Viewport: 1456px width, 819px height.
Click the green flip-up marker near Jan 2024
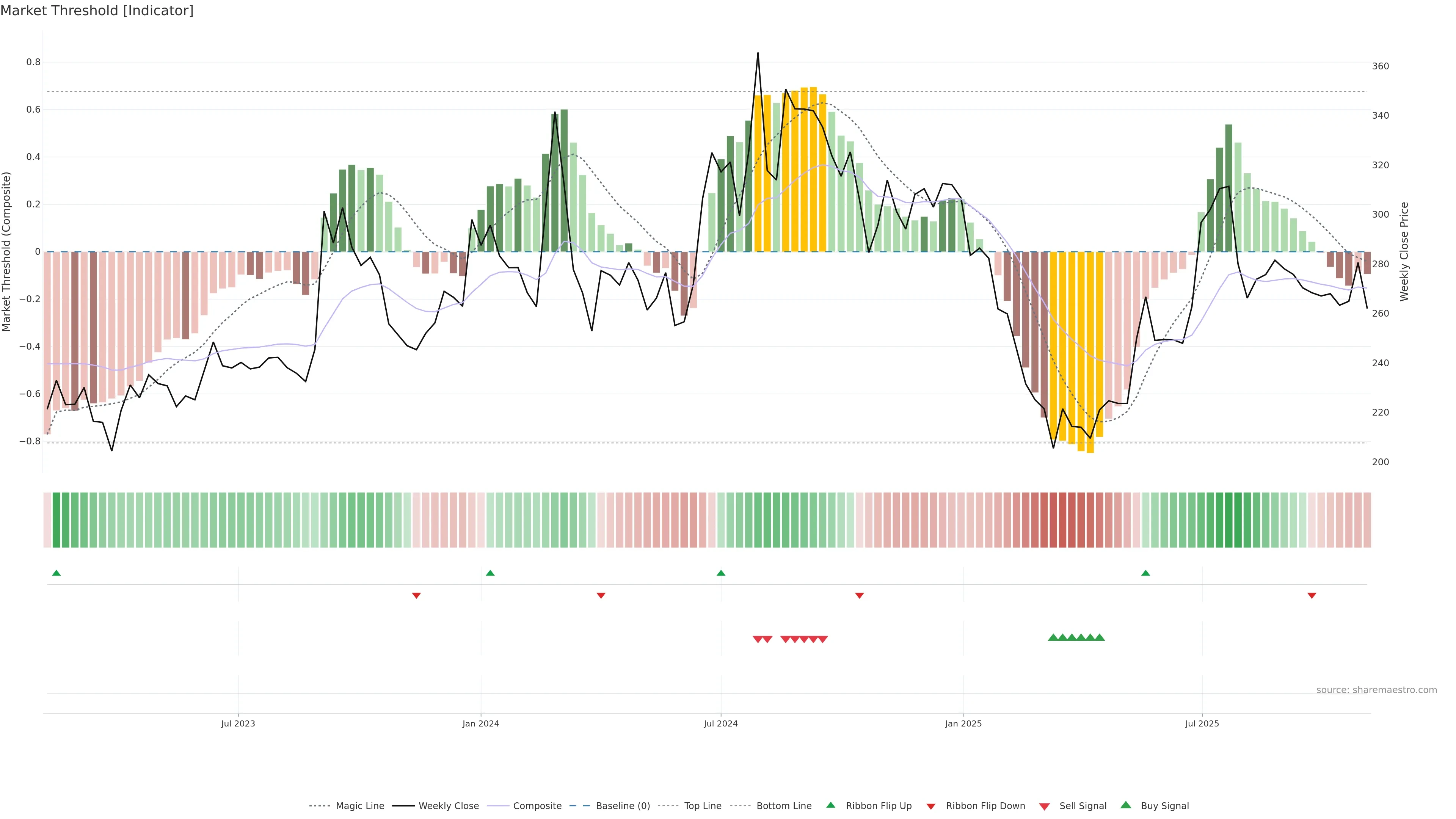[x=490, y=573]
